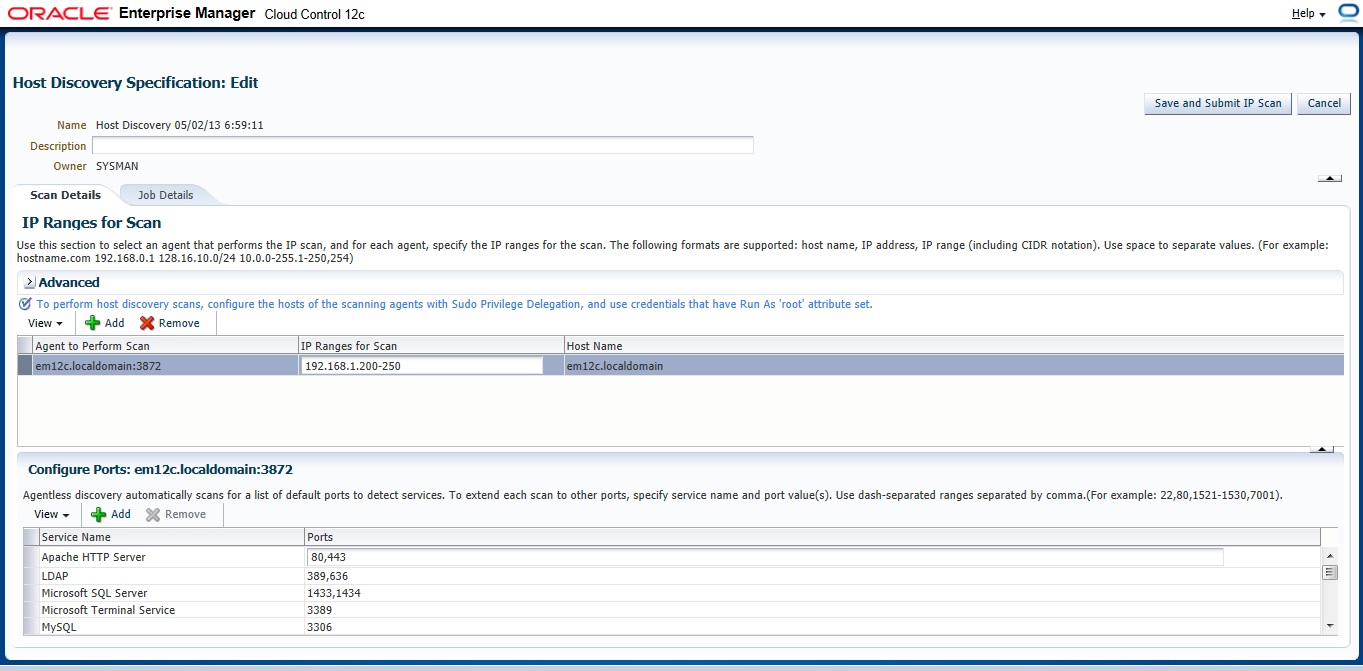Click the red X Remove icon for IP ranges
1363x671 pixels.
coord(147,323)
